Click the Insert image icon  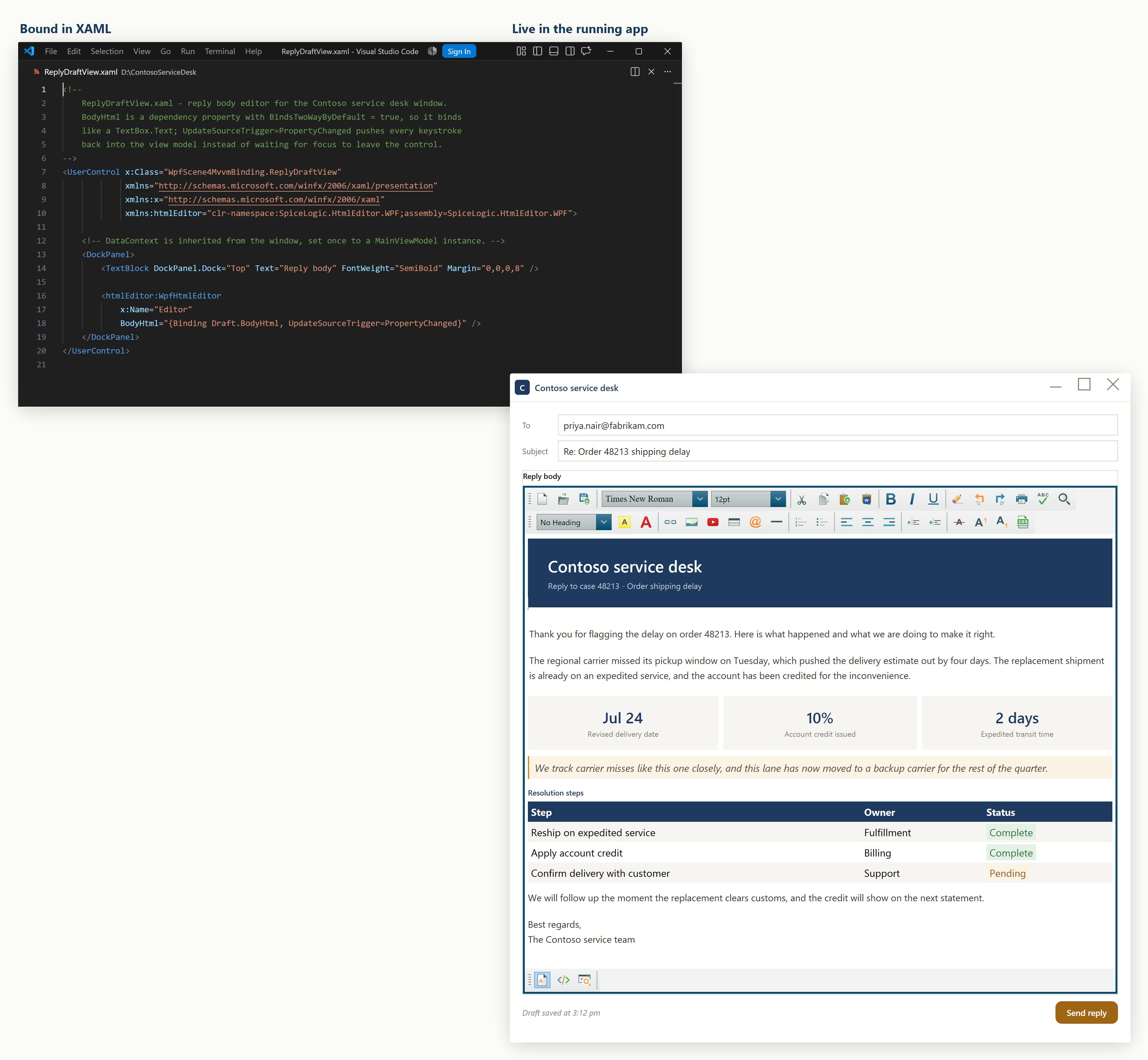tap(691, 522)
